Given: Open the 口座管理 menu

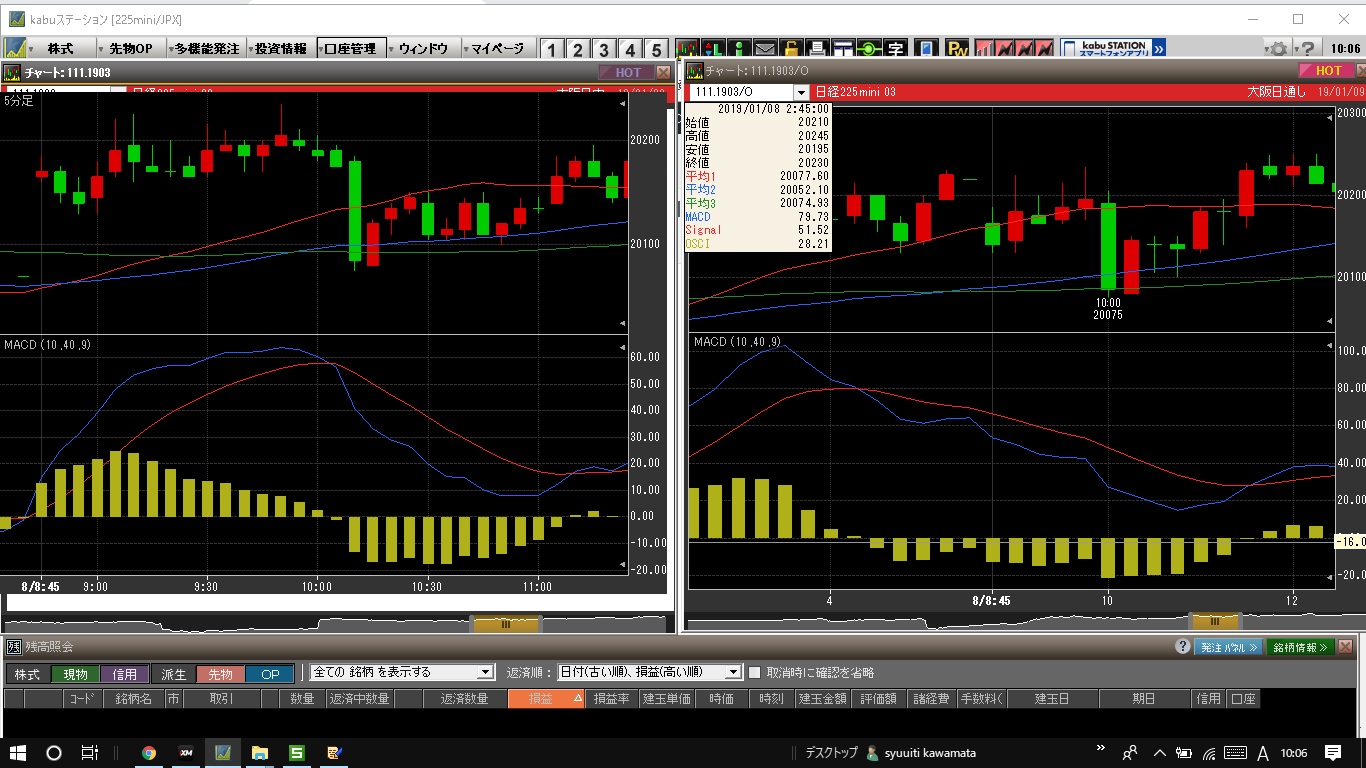Looking at the screenshot, I should 351,48.
